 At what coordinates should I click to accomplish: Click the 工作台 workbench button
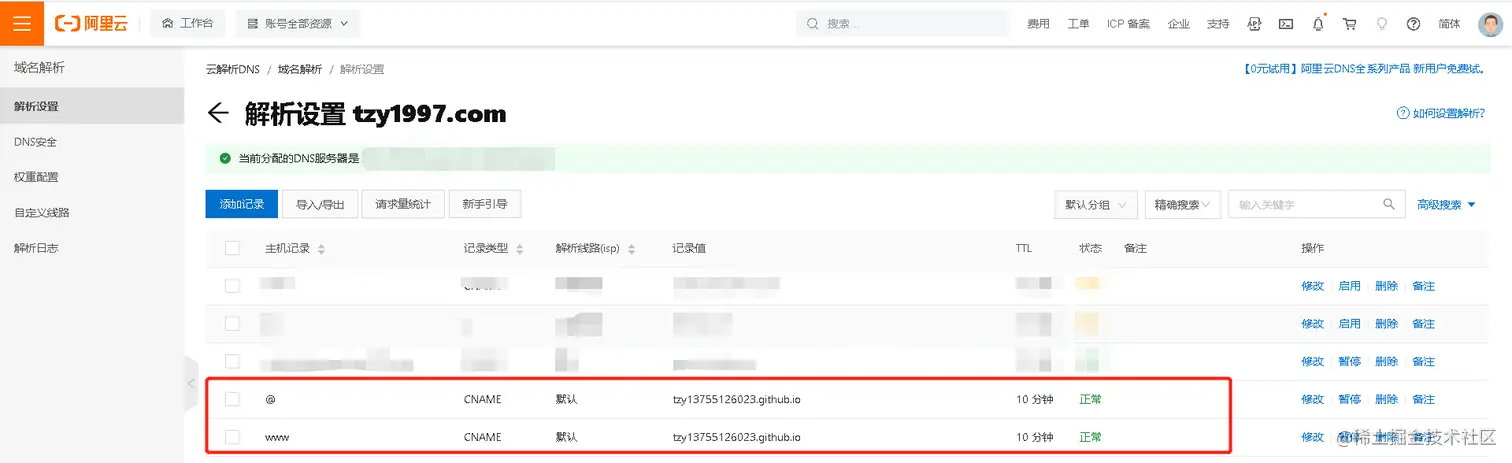(x=188, y=23)
